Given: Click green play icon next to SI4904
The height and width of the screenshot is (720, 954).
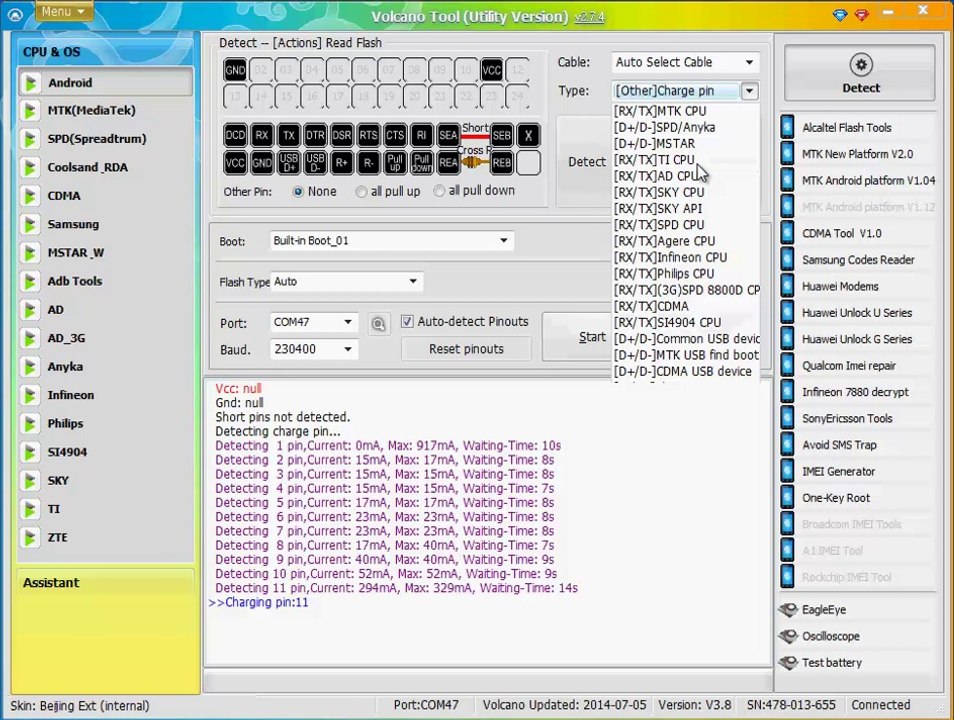Looking at the screenshot, I should pyautogui.click(x=30, y=452).
